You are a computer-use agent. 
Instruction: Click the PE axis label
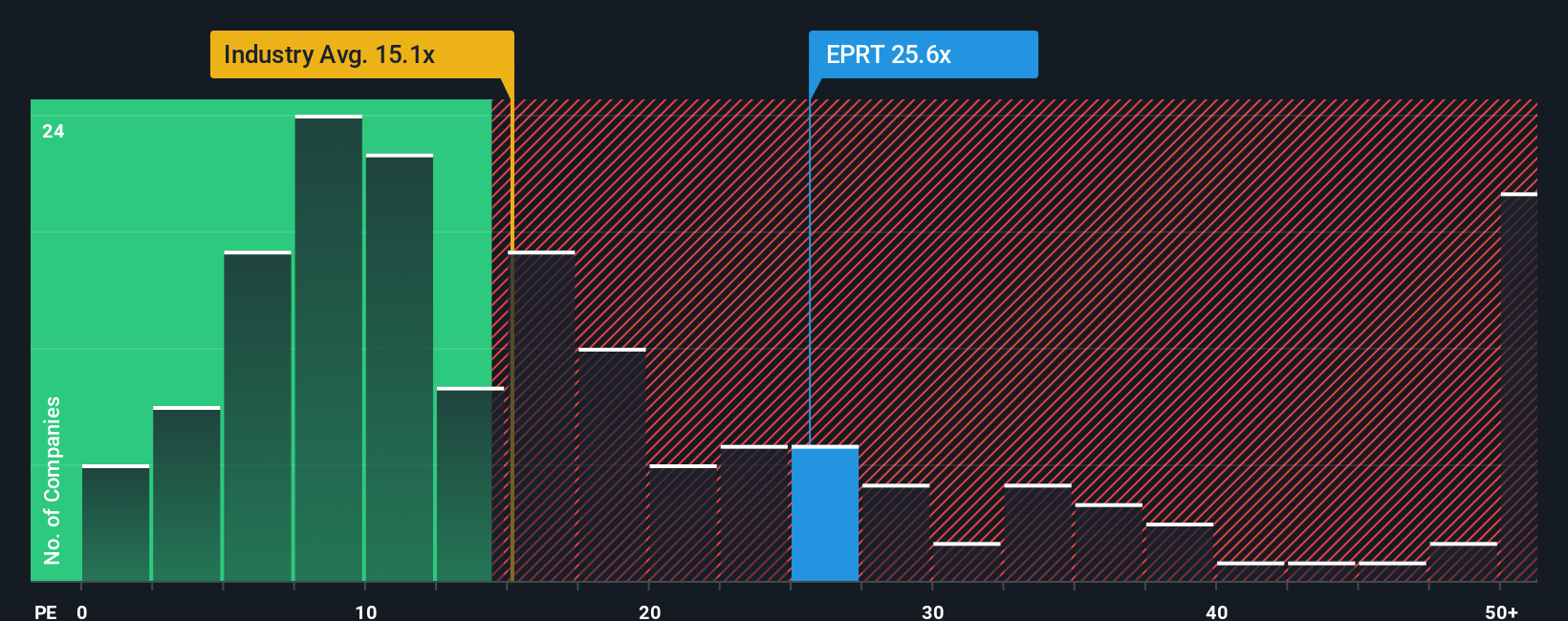point(46,612)
